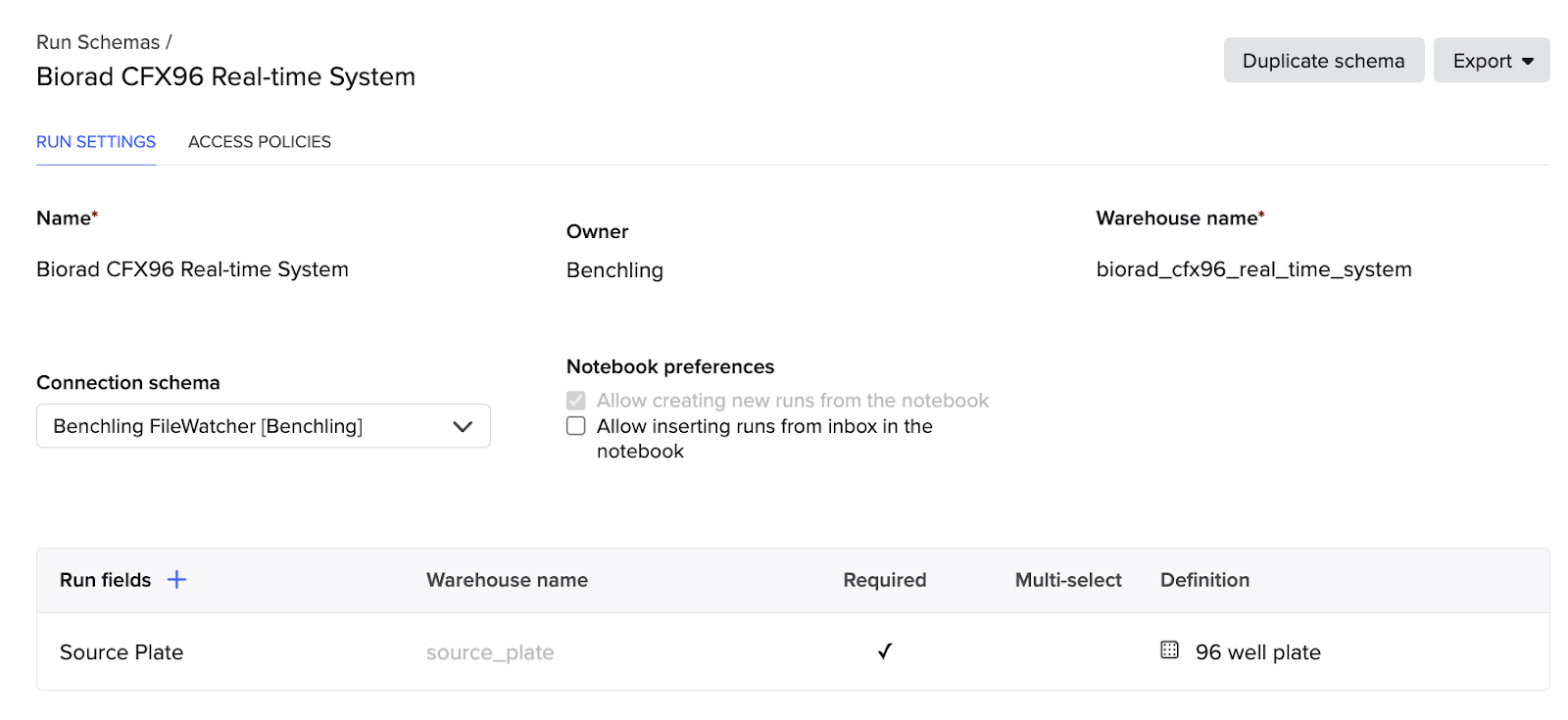Add a new run field with the plus icon
Screen dimensions: 1568x720
pyautogui.click(x=176, y=580)
